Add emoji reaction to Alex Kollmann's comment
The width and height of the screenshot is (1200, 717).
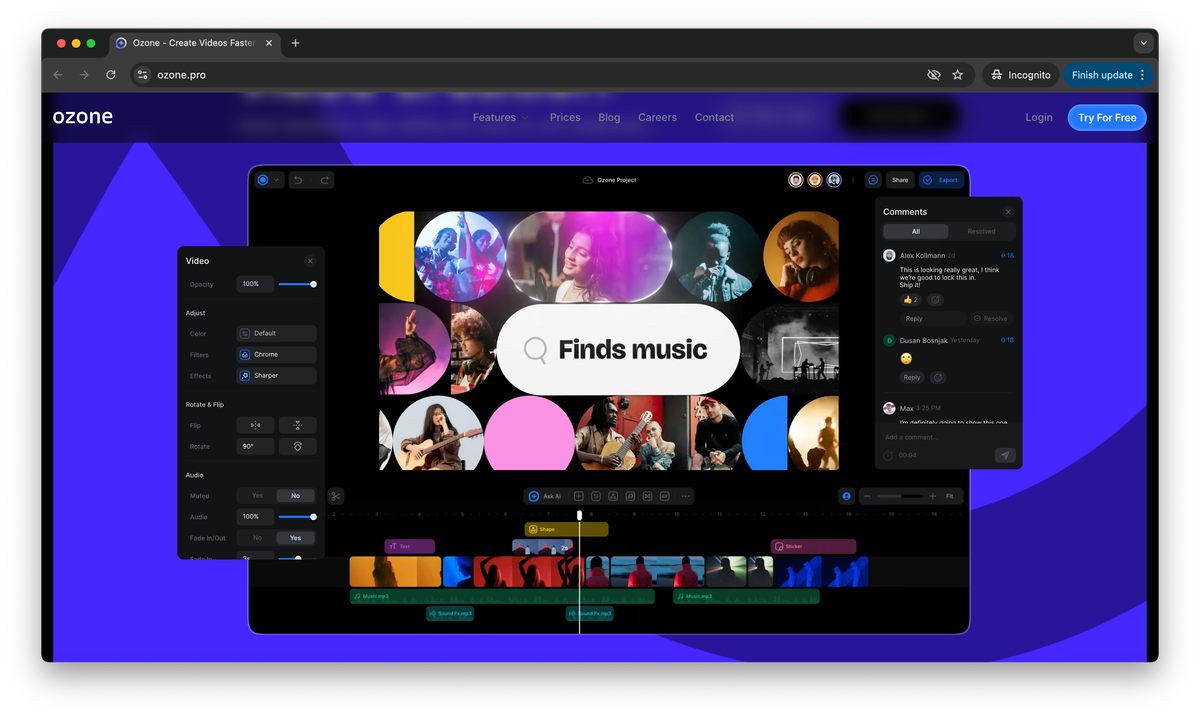[x=936, y=300]
